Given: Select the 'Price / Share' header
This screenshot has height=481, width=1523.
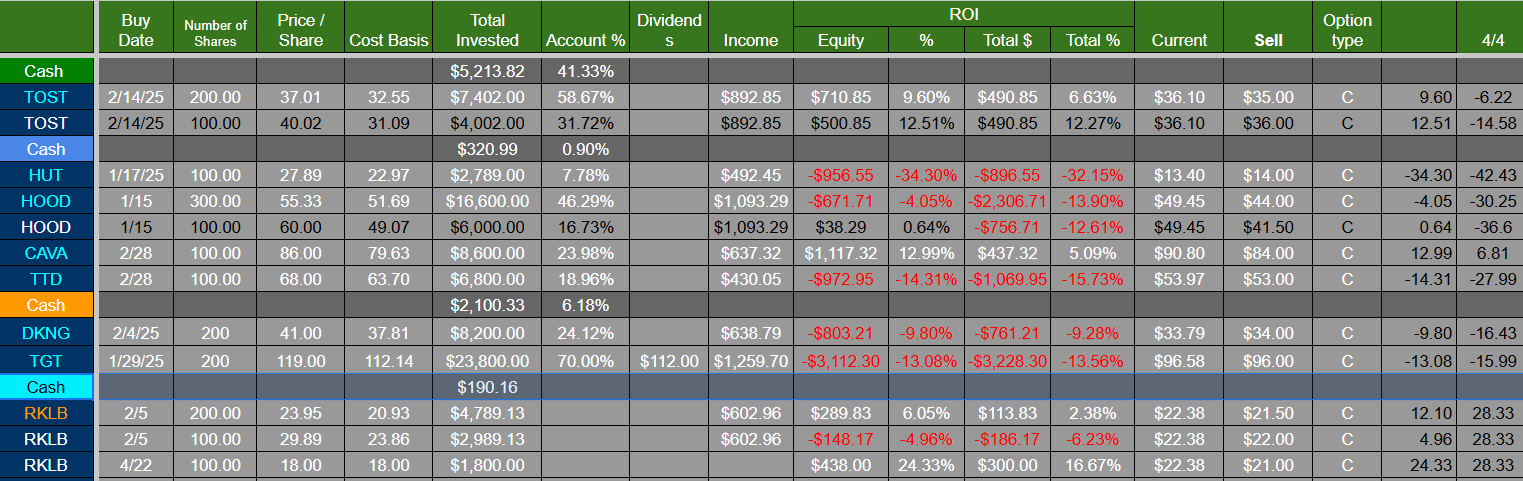Looking at the screenshot, I should pos(301,30).
